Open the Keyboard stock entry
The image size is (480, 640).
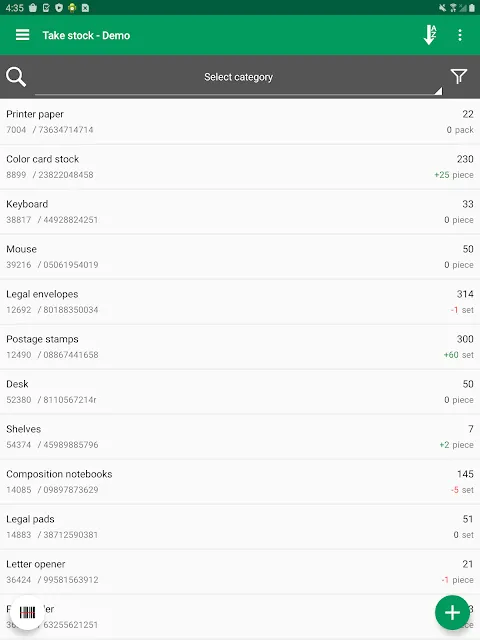click(x=240, y=211)
